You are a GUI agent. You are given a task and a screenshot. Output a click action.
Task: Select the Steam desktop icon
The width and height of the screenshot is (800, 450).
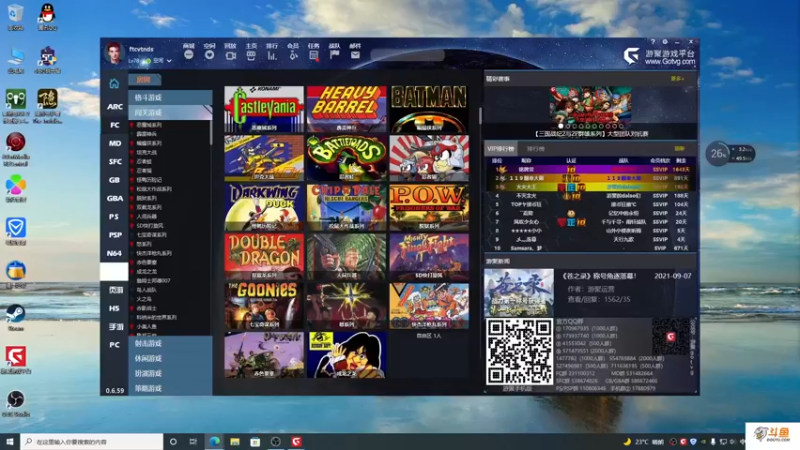(x=16, y=318)
